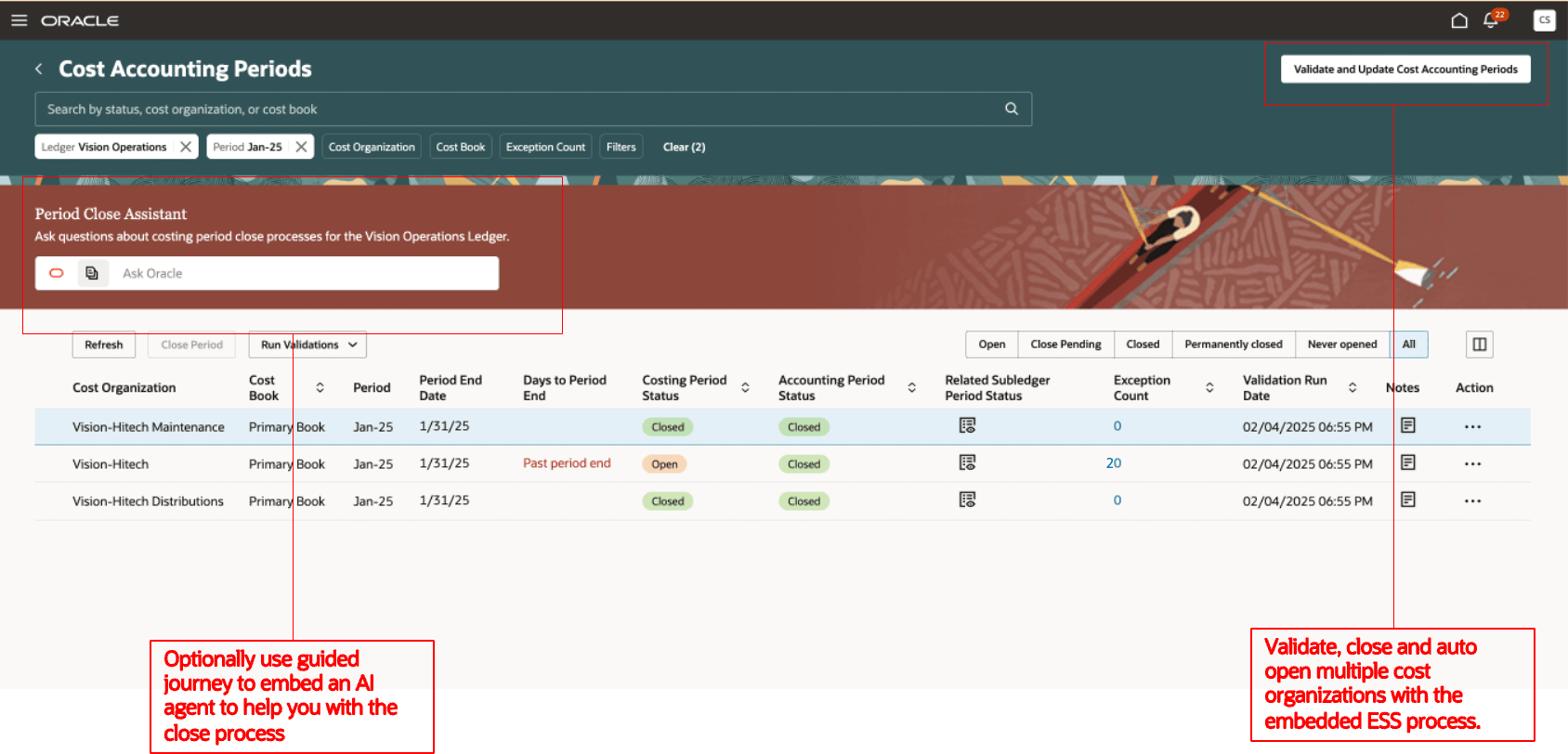Open notifications bell with 22 badge
Viewport: 1568px width, 754px height.
(1493, 19)
